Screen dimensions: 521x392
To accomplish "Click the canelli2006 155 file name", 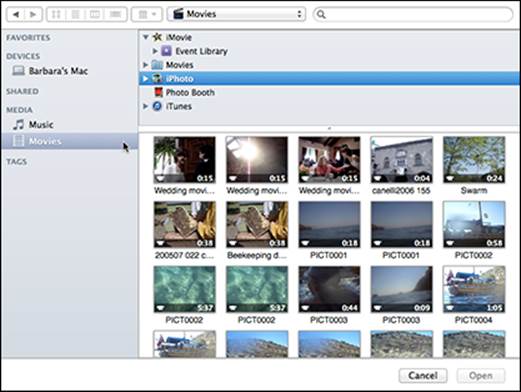I will (x=401, y=191).
